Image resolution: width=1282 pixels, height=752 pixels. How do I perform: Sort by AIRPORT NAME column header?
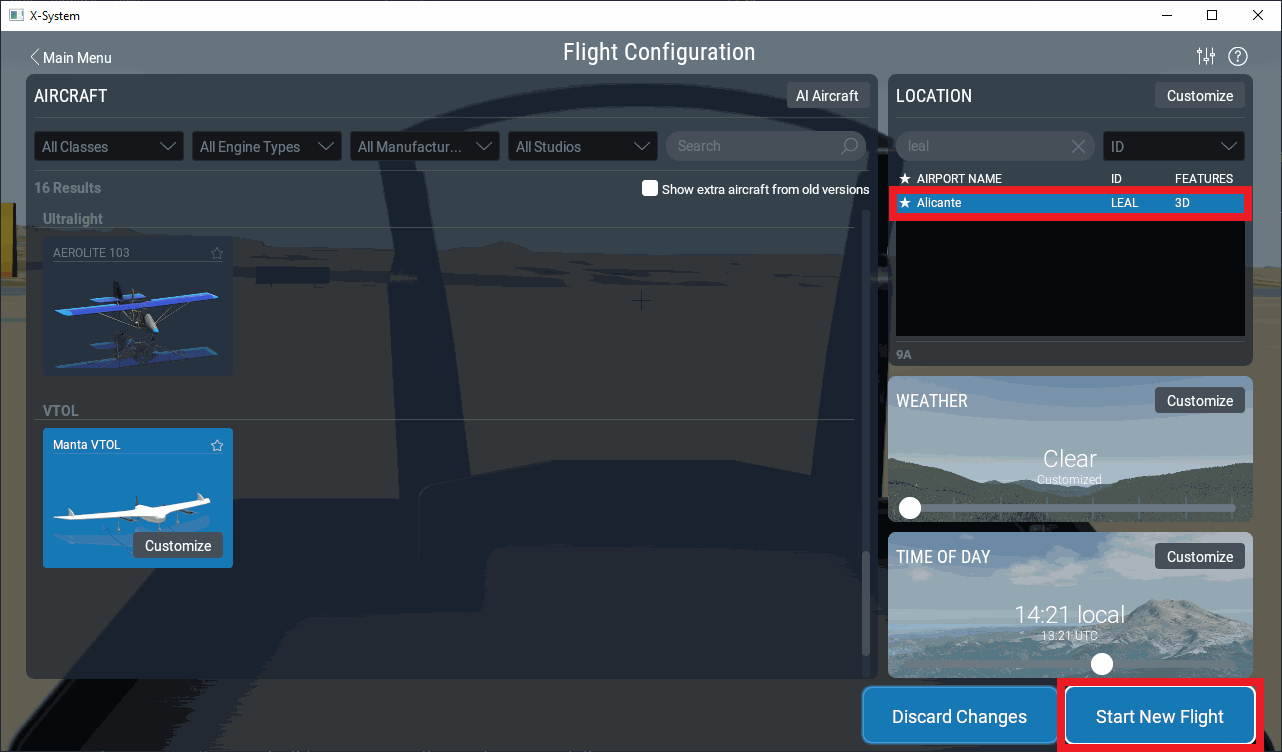(x=959, y=179)
